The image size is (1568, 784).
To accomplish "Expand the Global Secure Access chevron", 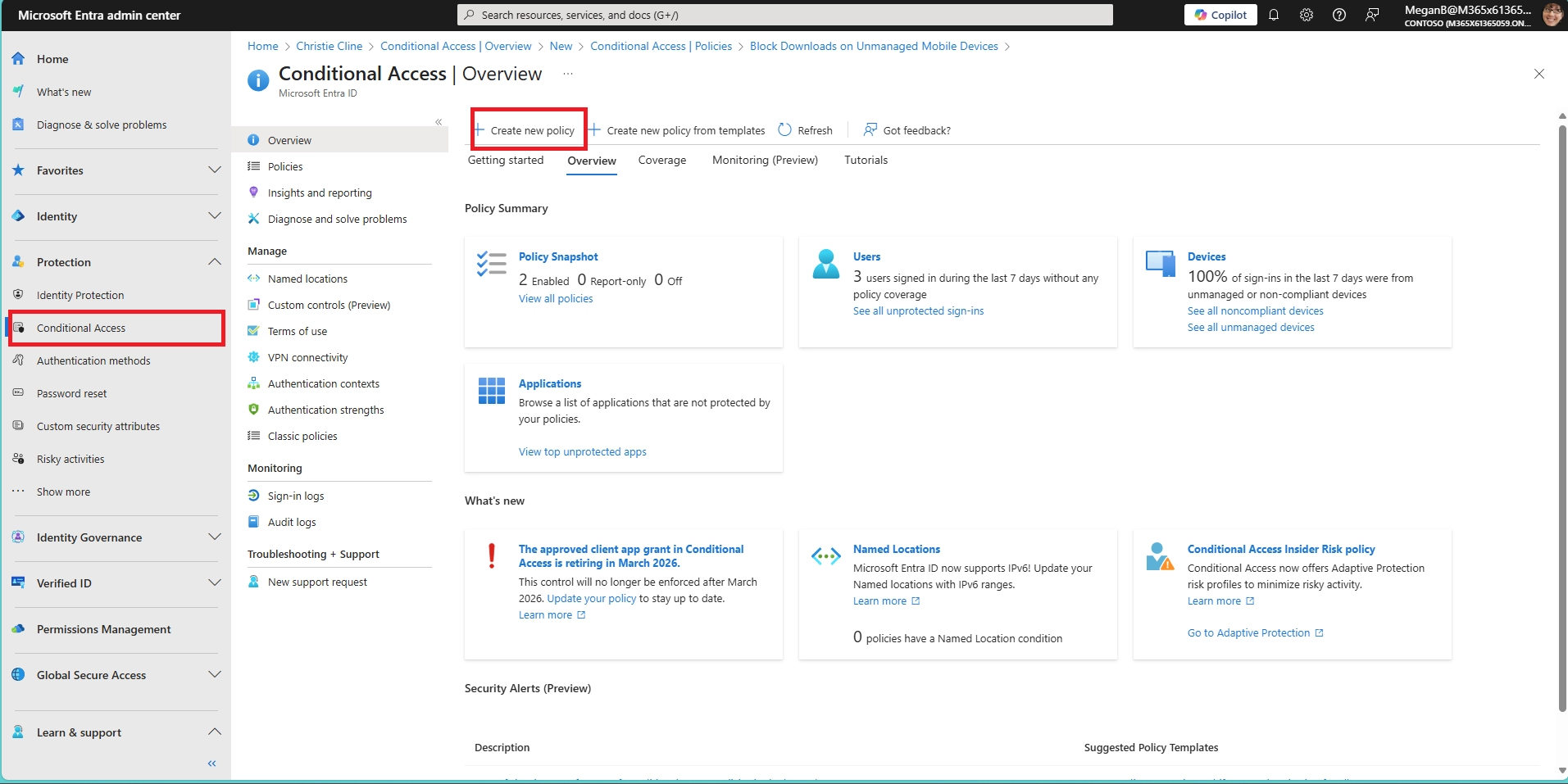I will tap(215, 675).
